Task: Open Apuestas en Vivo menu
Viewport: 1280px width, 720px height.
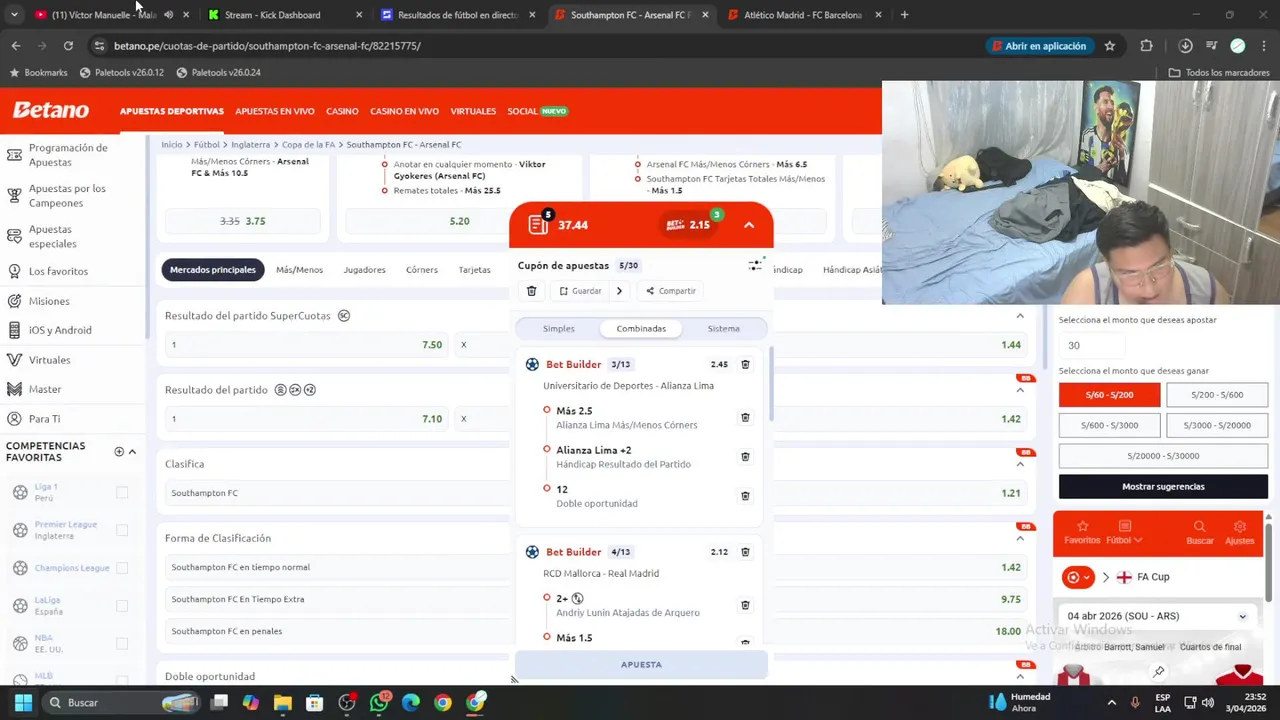Action: point(275,111)
